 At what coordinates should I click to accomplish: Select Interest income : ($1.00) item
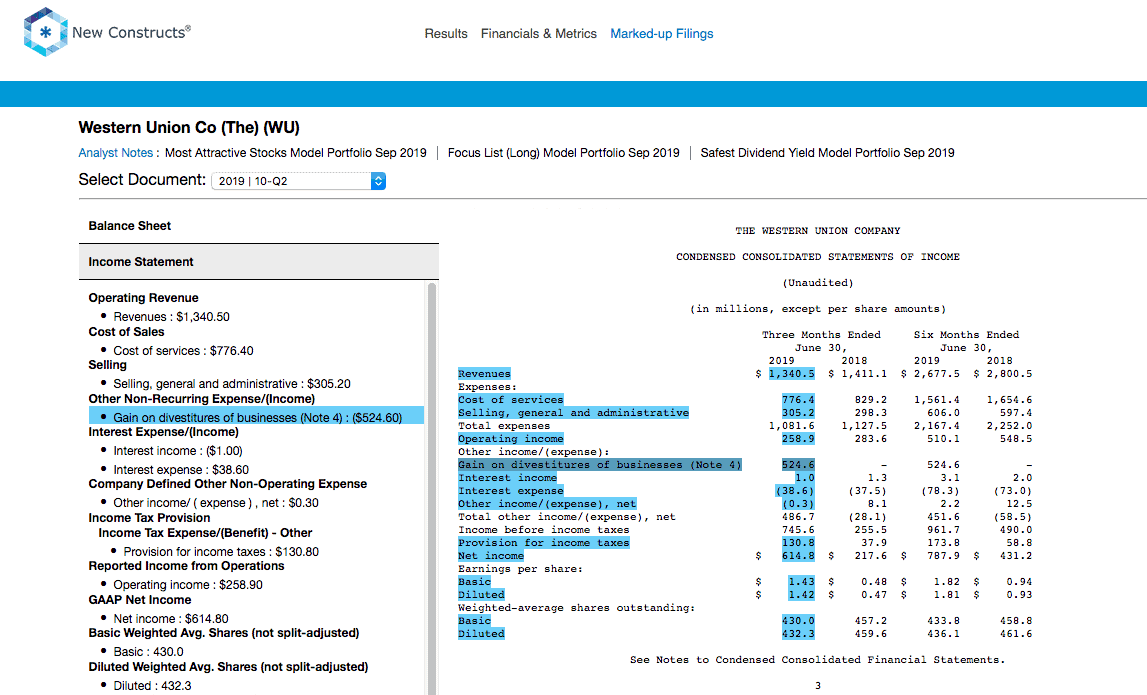point(178,451)
